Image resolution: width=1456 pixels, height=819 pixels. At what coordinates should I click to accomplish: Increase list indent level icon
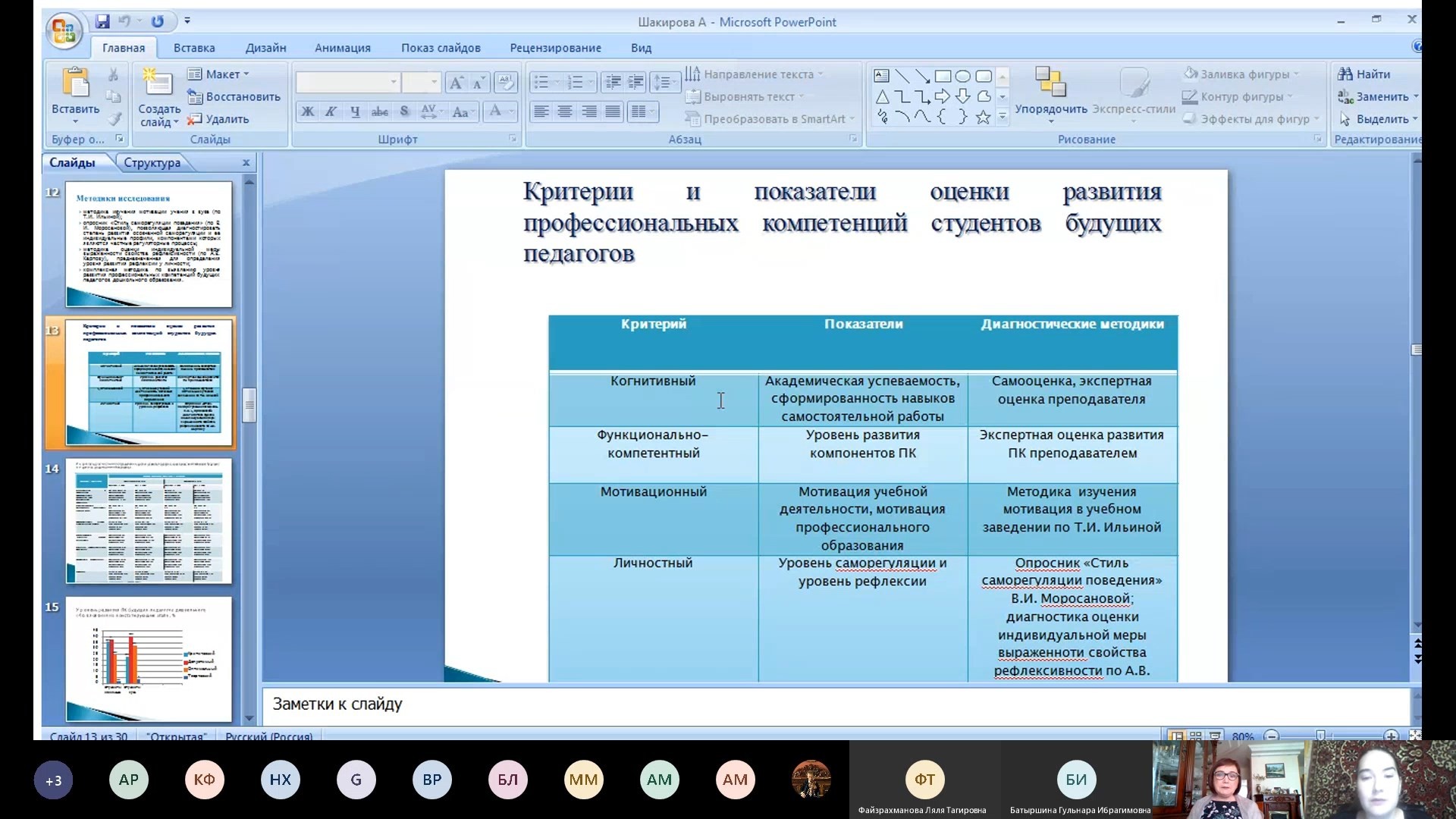pyautogui.click(x=636, y=82)
